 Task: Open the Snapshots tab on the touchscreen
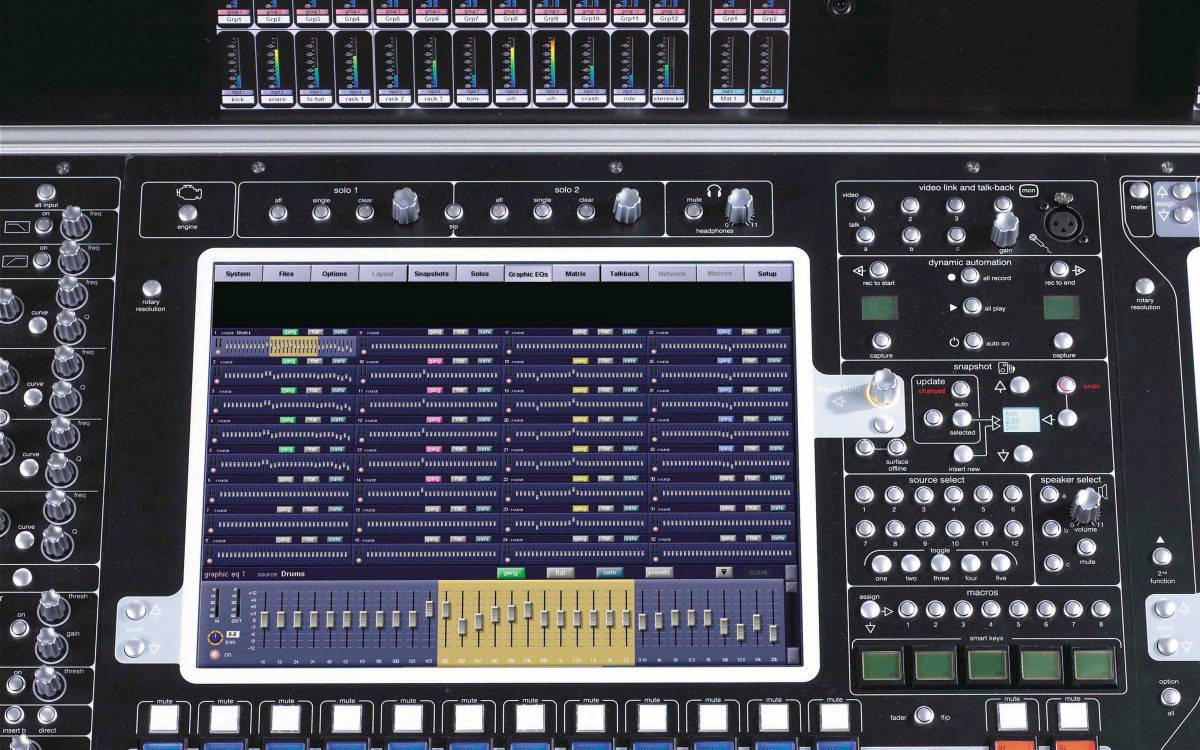[432, 273]
